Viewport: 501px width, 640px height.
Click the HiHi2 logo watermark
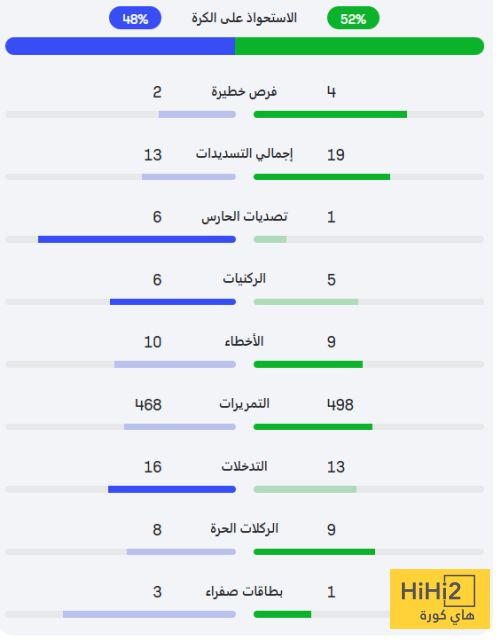(x=440, y=599)
